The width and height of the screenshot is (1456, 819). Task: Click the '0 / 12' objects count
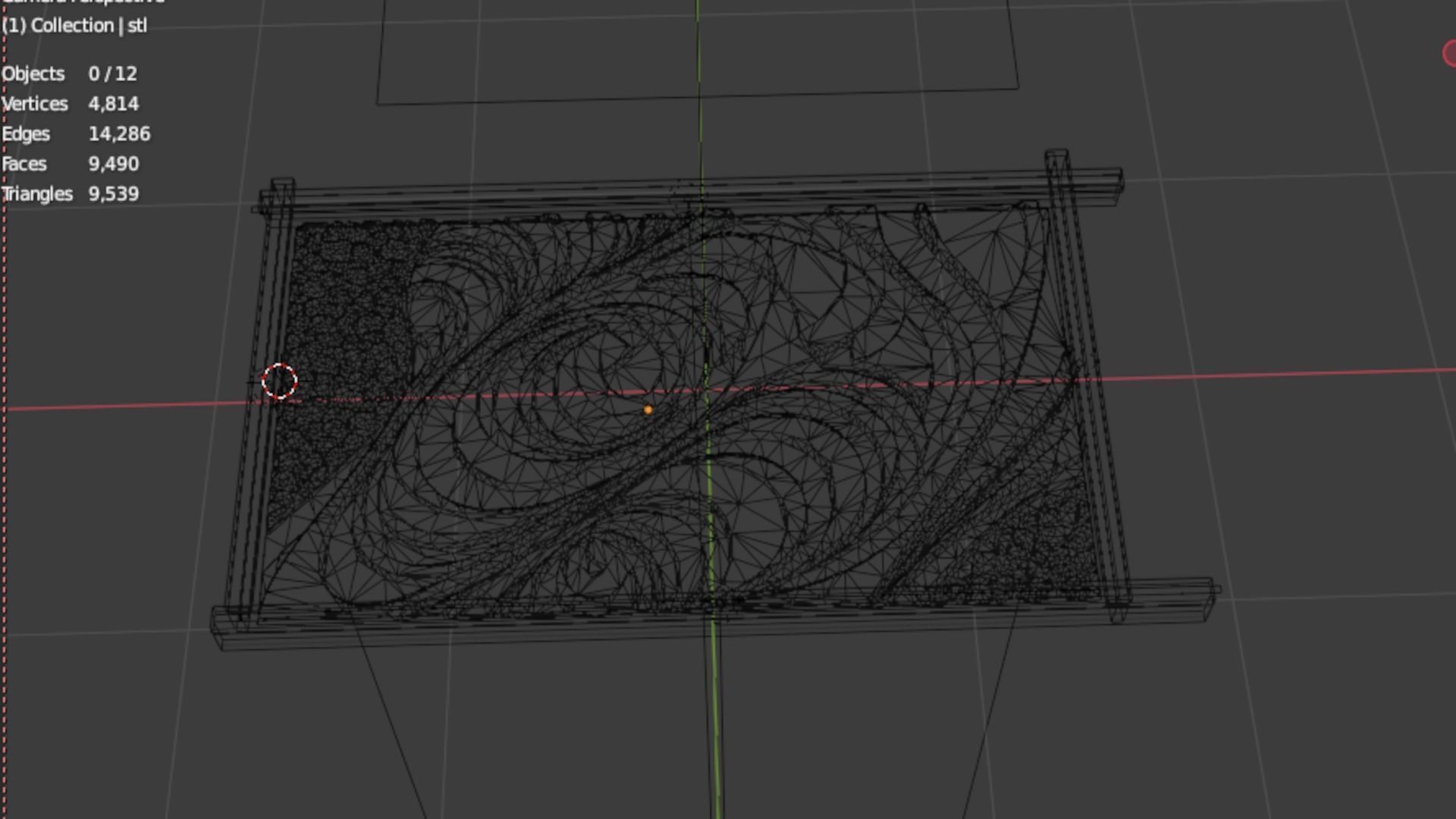point(113,74)
